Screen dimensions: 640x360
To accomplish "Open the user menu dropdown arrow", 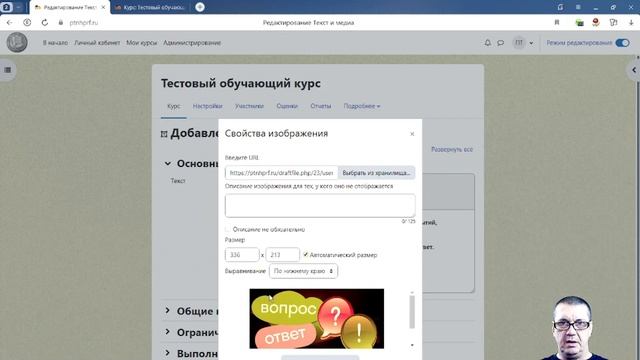I will coord(531,43).
